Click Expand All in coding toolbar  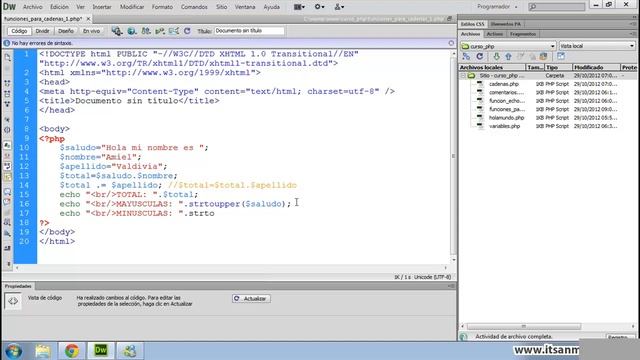pyautogui.click(x=7, y=104)
